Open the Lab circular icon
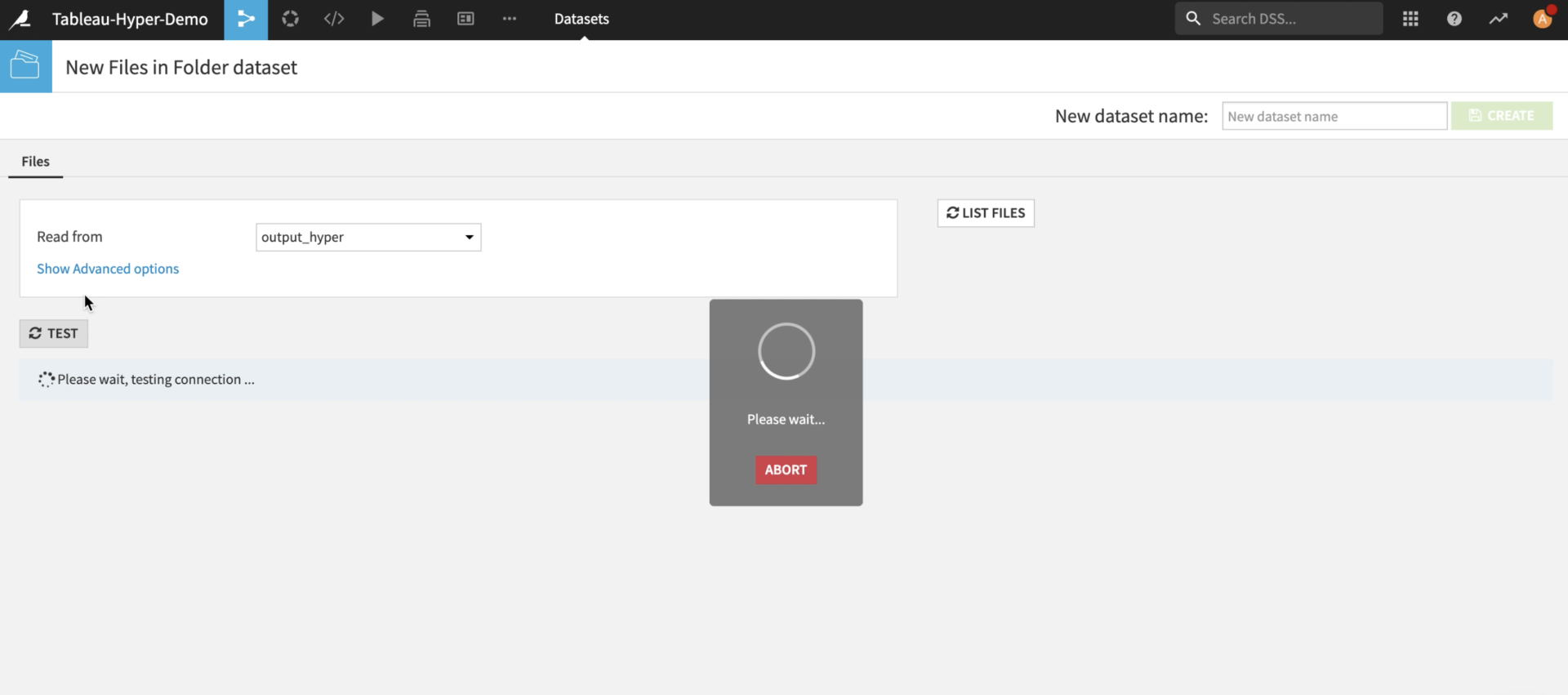 [290, 19]
